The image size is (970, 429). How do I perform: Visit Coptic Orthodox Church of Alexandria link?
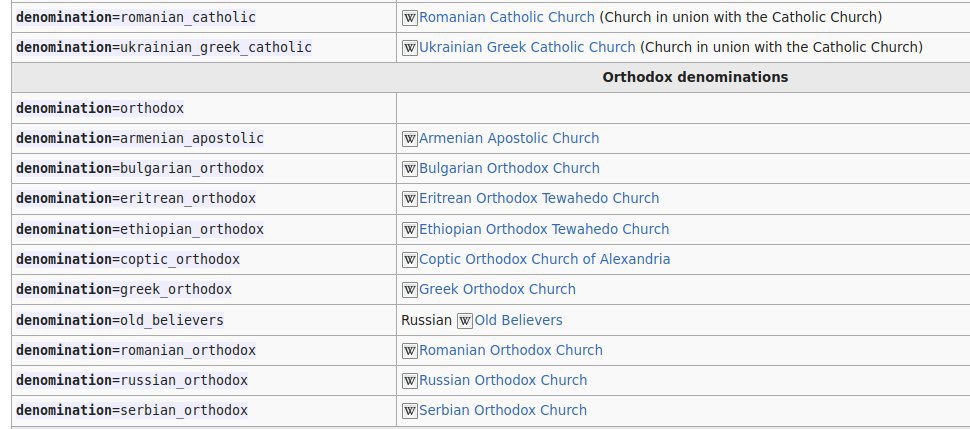point(544,259)
